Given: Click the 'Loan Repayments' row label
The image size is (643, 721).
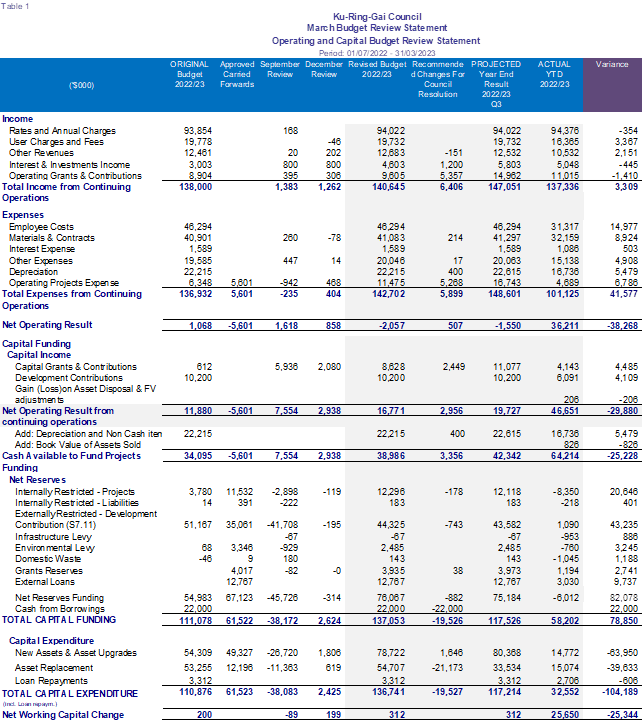Looking at the screenshot, I should tap(51, 681).
